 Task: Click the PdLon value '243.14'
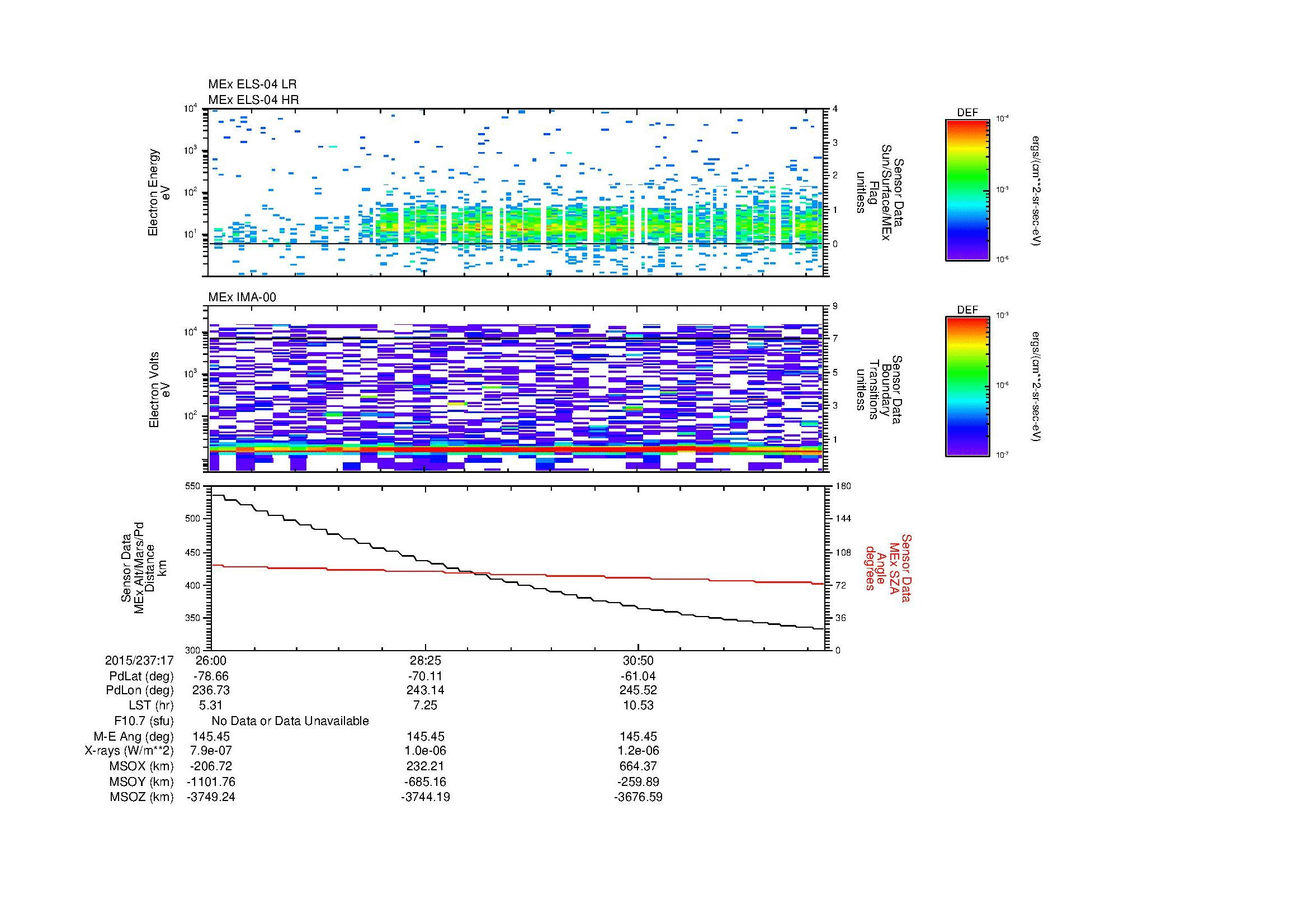coord(425,690)
